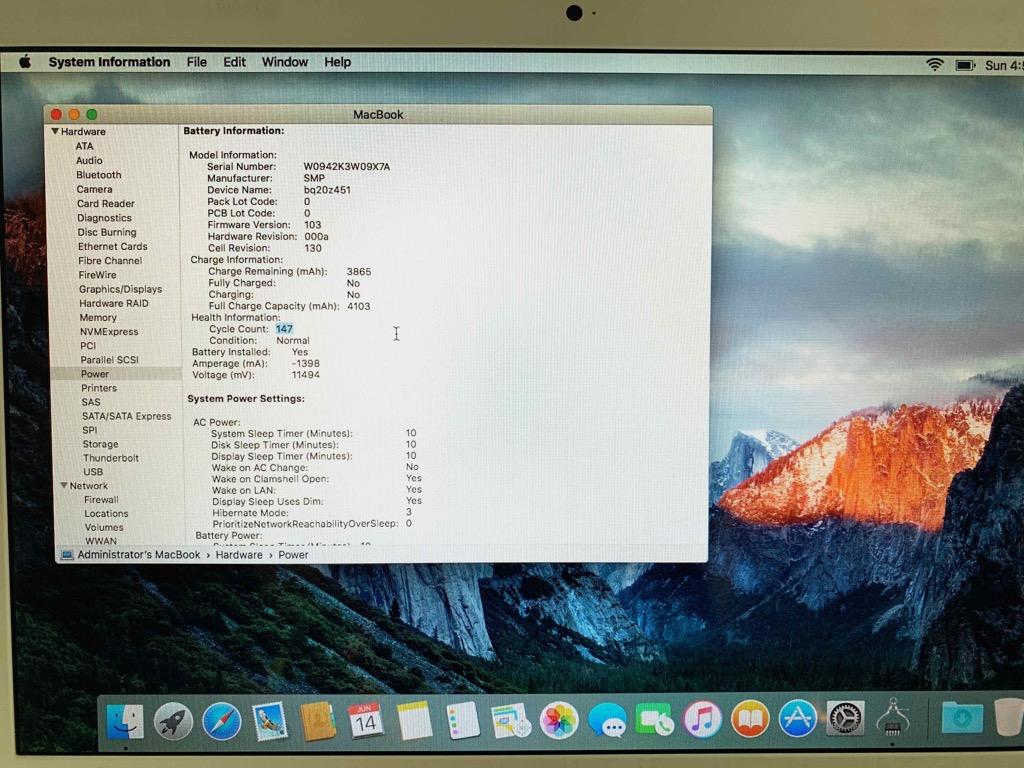
Task: Open the Window menu
Action: coord(284,62)
